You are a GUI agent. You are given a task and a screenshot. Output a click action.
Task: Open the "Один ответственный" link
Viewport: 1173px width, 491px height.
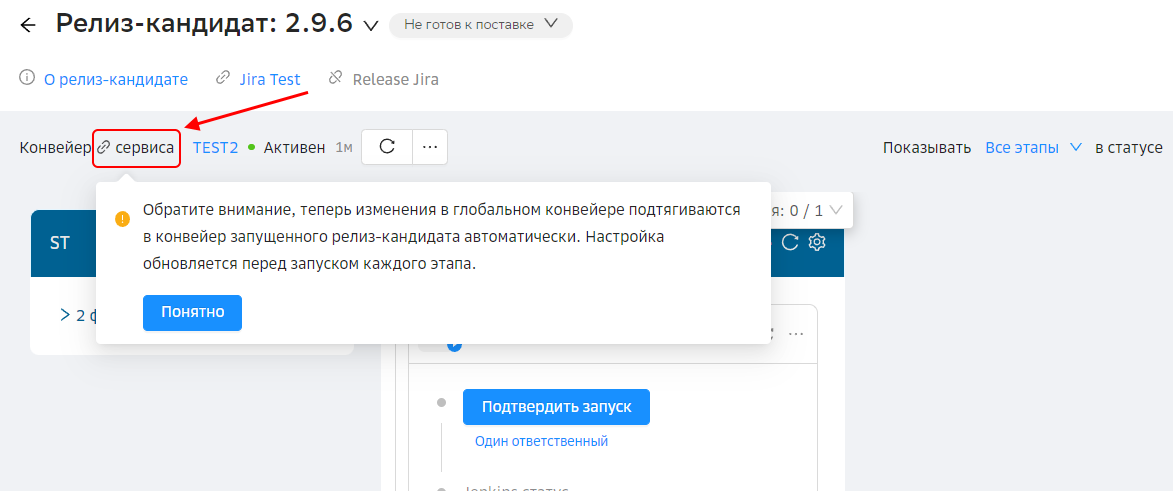click(x=541, y=441)
